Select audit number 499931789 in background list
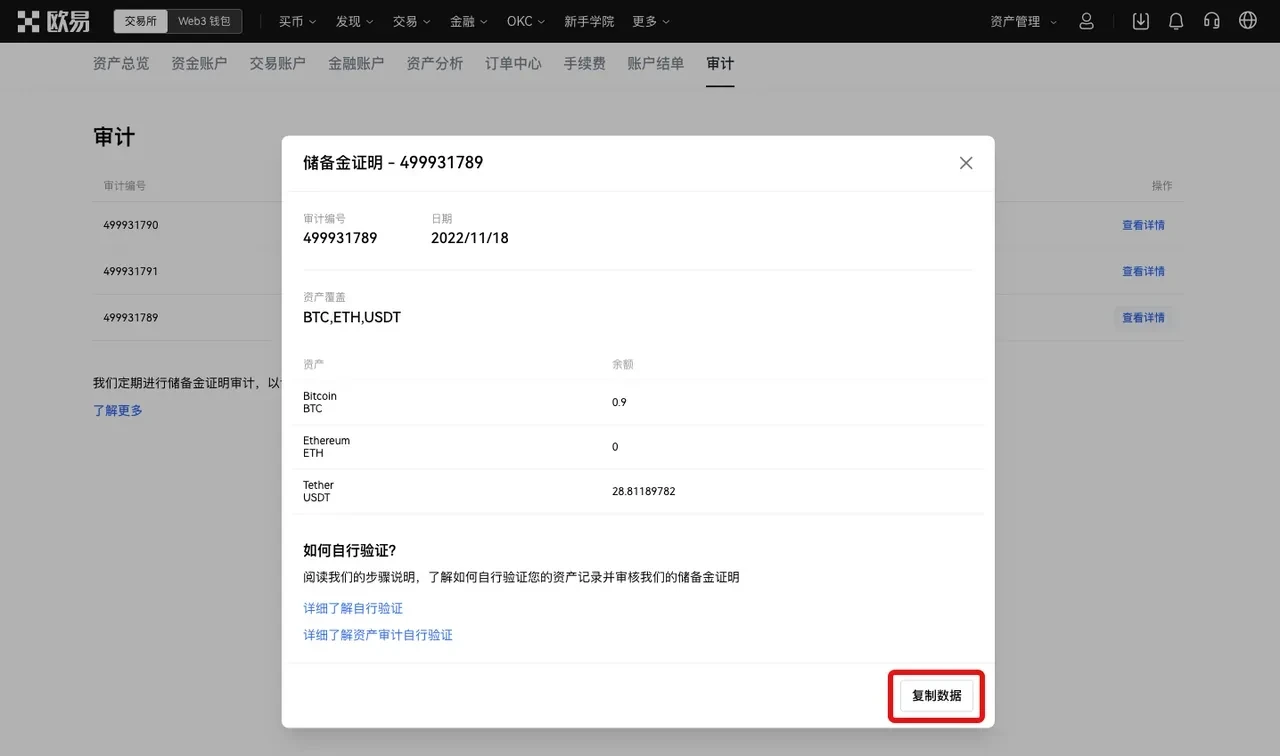Image resolution: width=1280 pixels, height=756 pixels. tap(131, 317)
